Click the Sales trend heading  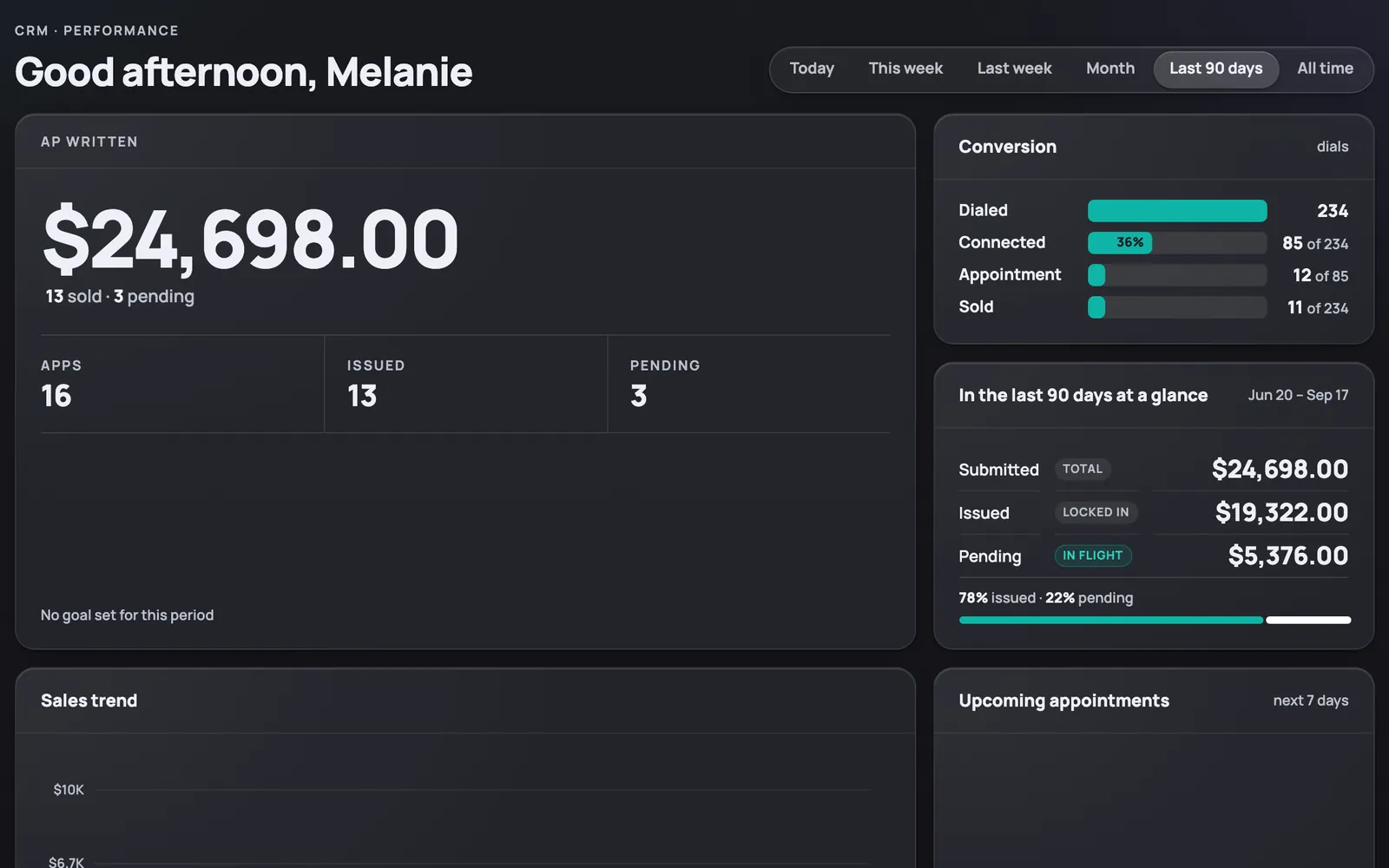coord(89,700)
